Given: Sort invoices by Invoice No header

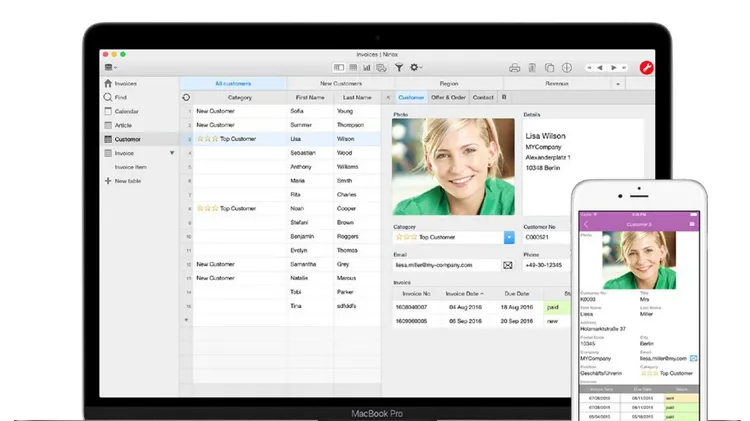Looking at the screenshot, I should coord(416,294).
